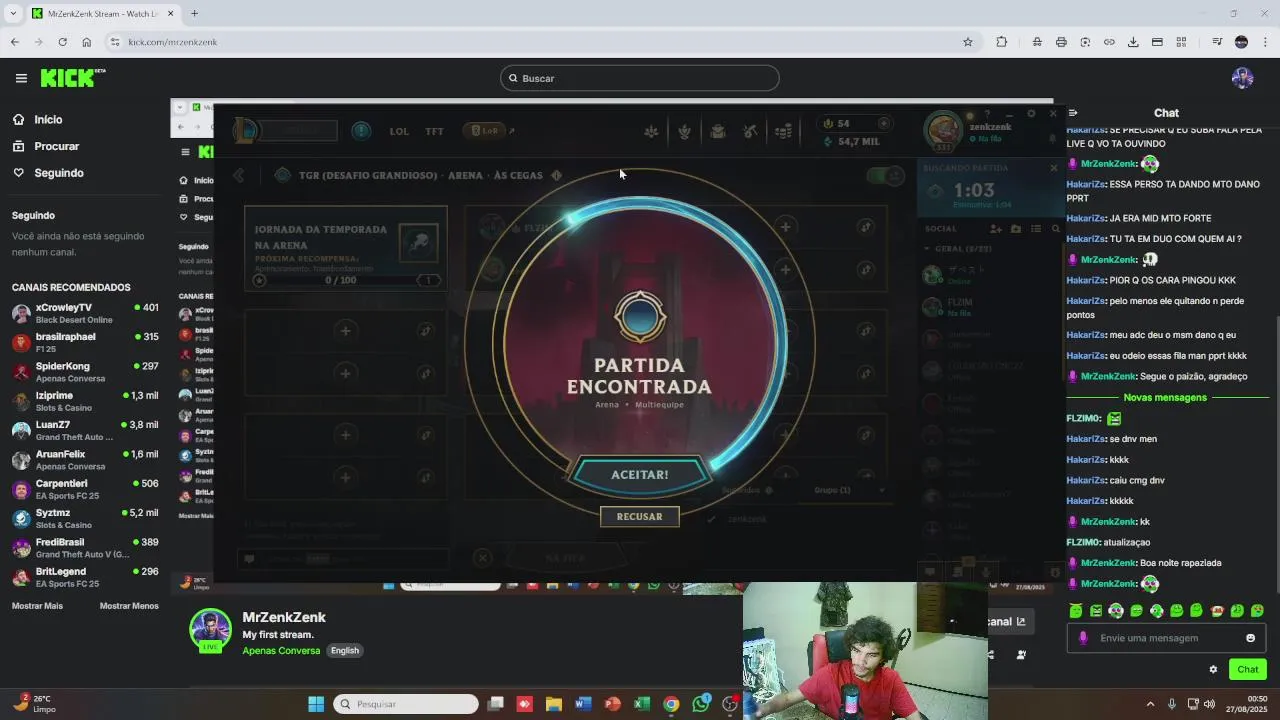Open File Explorer from taskbar
Image resolution: width=1280 pixels, height=720 pixels.
point(554,704)
